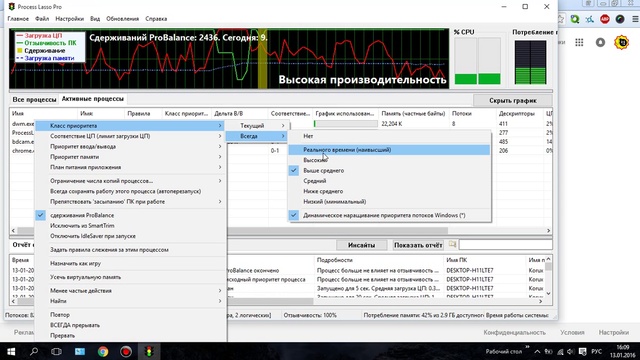Open the Windows Start menu
This screenshot has width=640, height=360.
(11, 351)
